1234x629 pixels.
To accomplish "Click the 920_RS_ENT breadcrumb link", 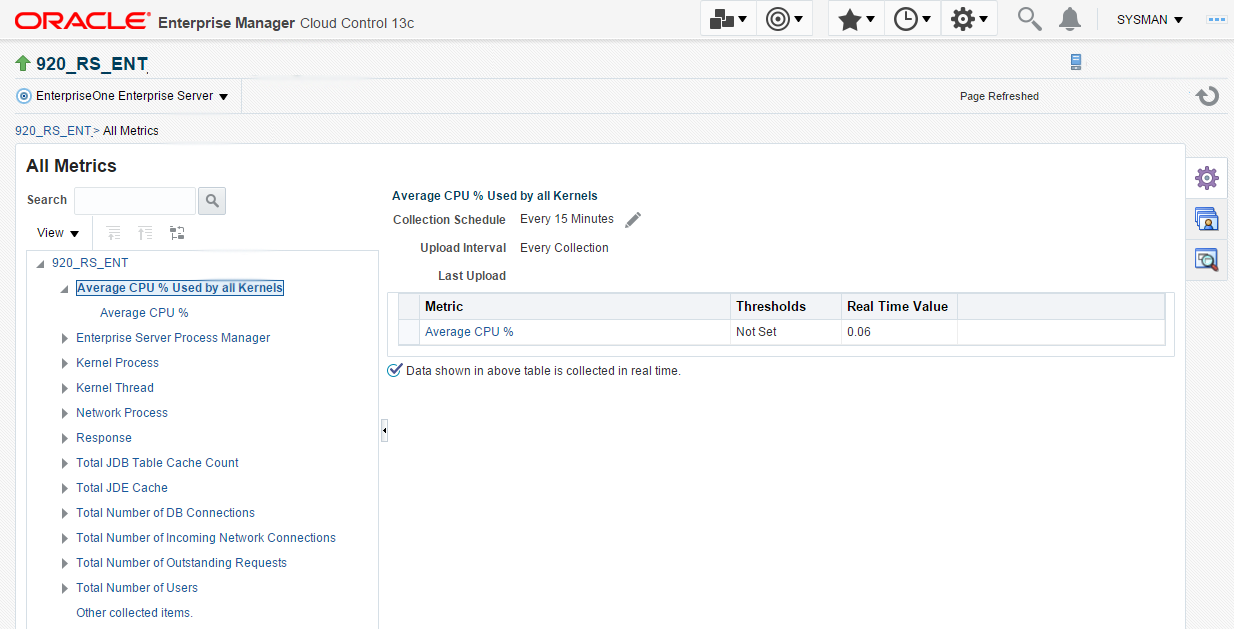I will click(54, 131).
